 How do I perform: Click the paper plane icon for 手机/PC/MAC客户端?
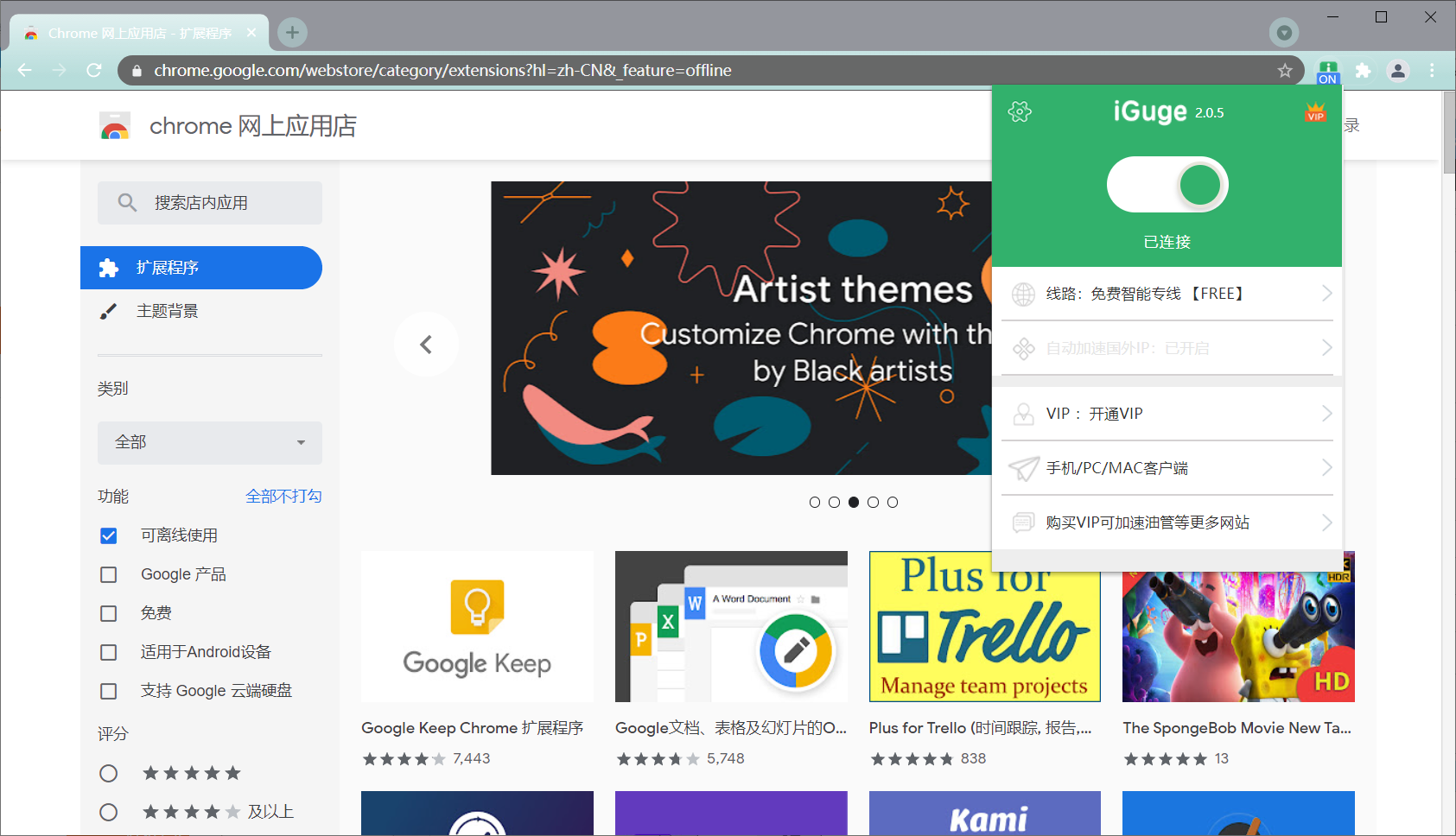tap(1024, 468)
